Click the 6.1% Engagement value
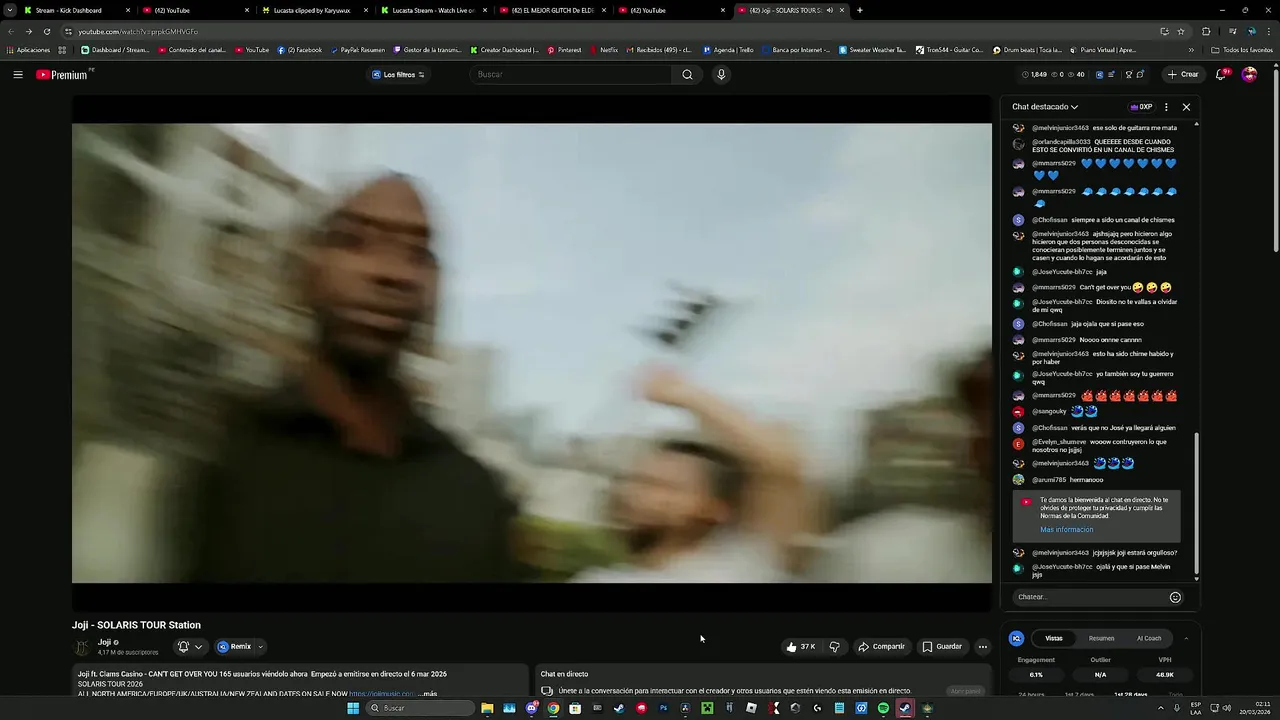This screenshot has width=1280, height=720. [1036, 675]
